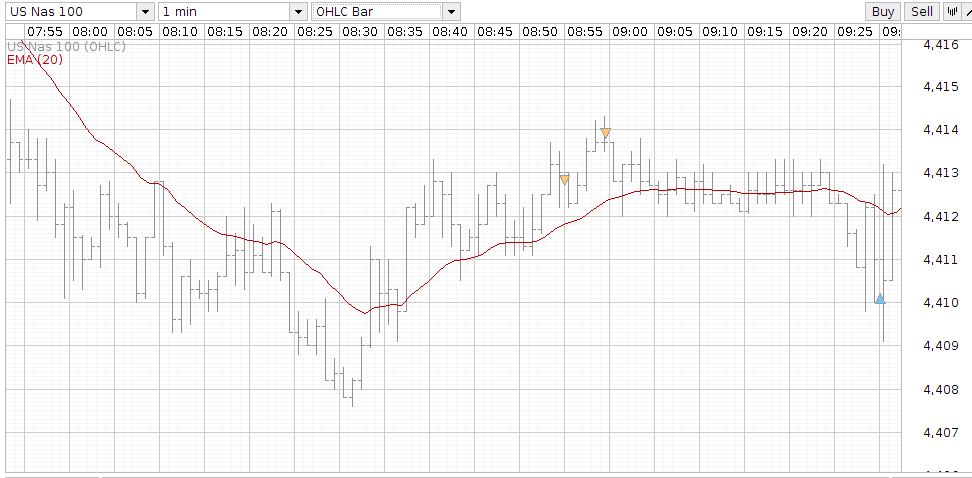Click the 08:30 time axis label
The image size is (972, 478).
pyautogui.click(x=360, y=32)
